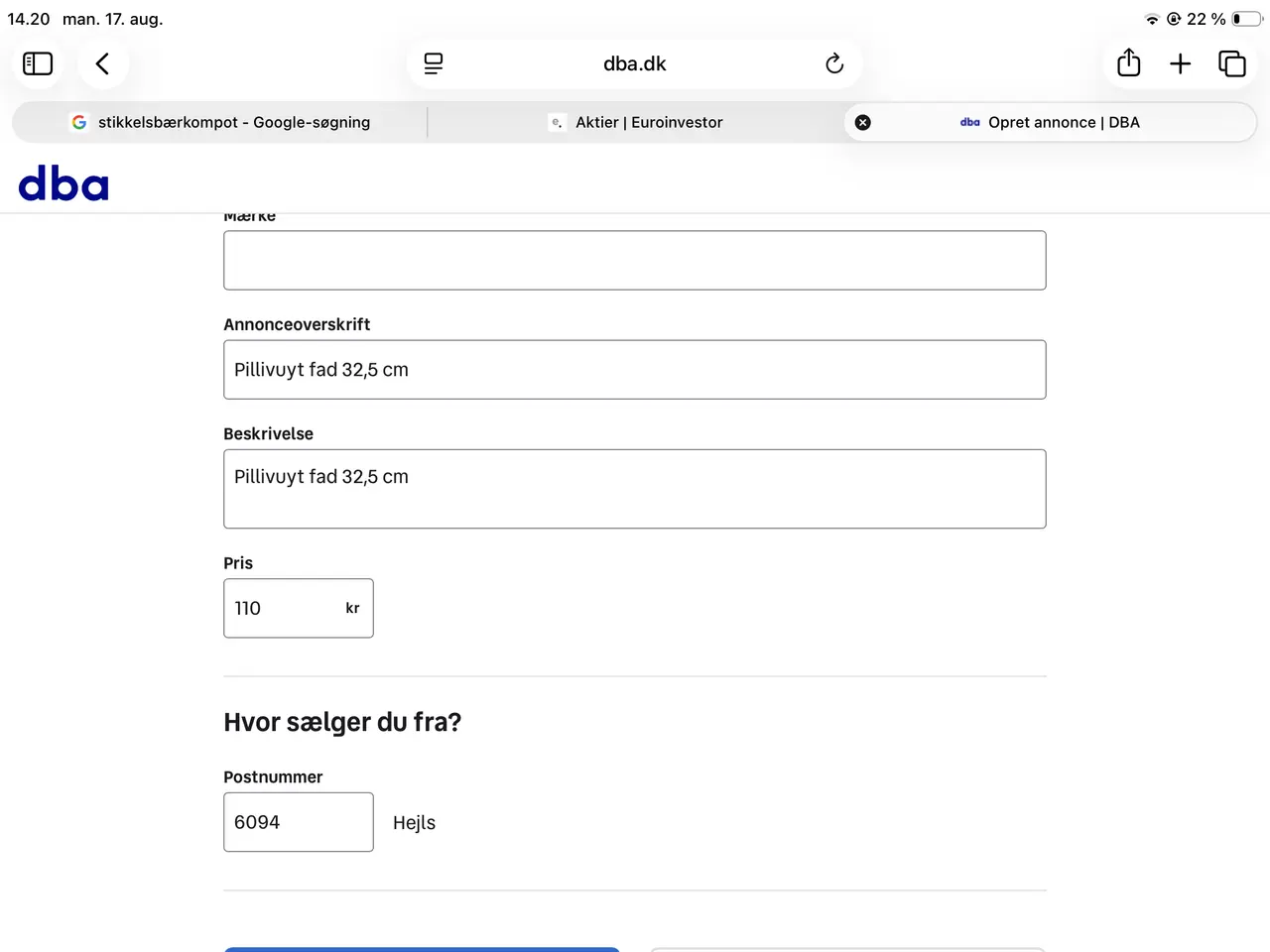Screen dimensions: 1270x952
Task: Click the Postnummer label
Action: 273,777
